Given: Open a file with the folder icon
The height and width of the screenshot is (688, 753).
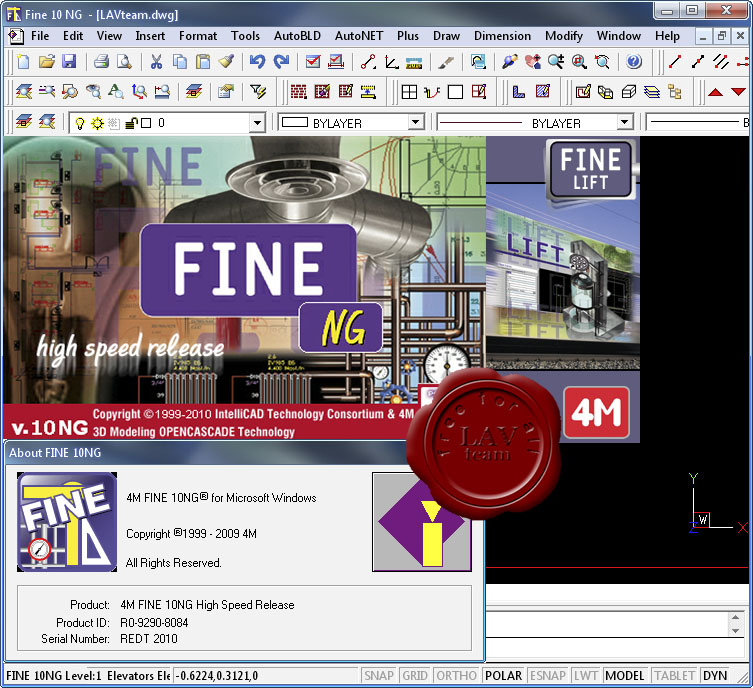Looking at the screenshot, I should tap(47, 61).
